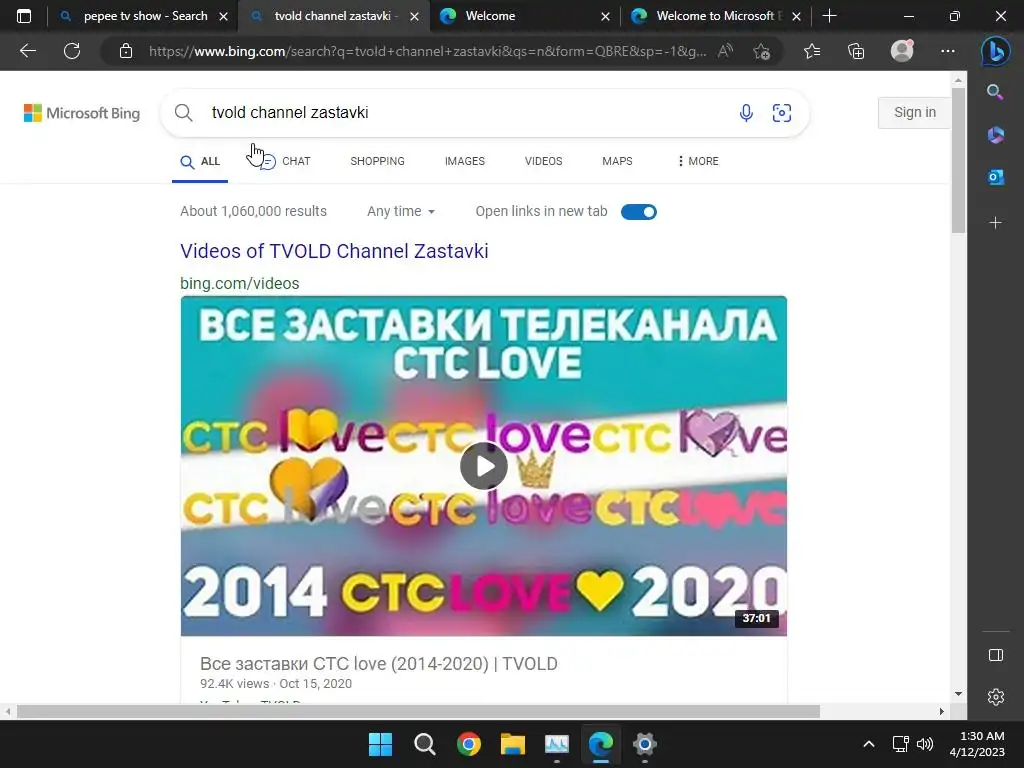Viewport: 1024px width, 768px height.
Task: Refresh the current Bing page
Action: click(x=72, y=51)
